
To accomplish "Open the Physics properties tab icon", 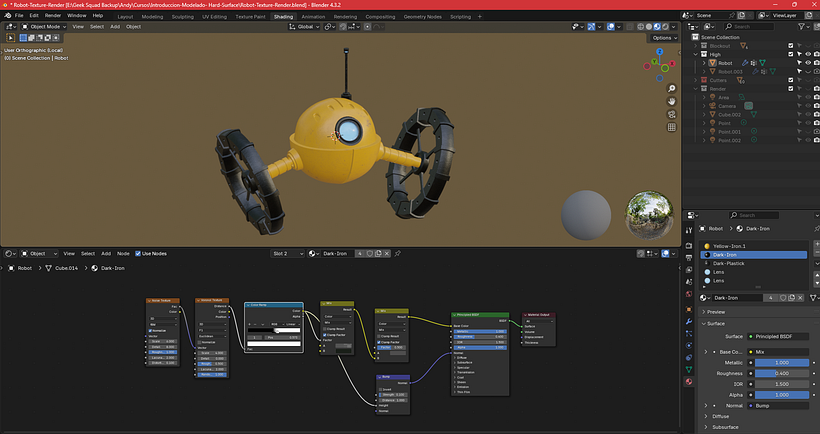I will coord(689,346).
